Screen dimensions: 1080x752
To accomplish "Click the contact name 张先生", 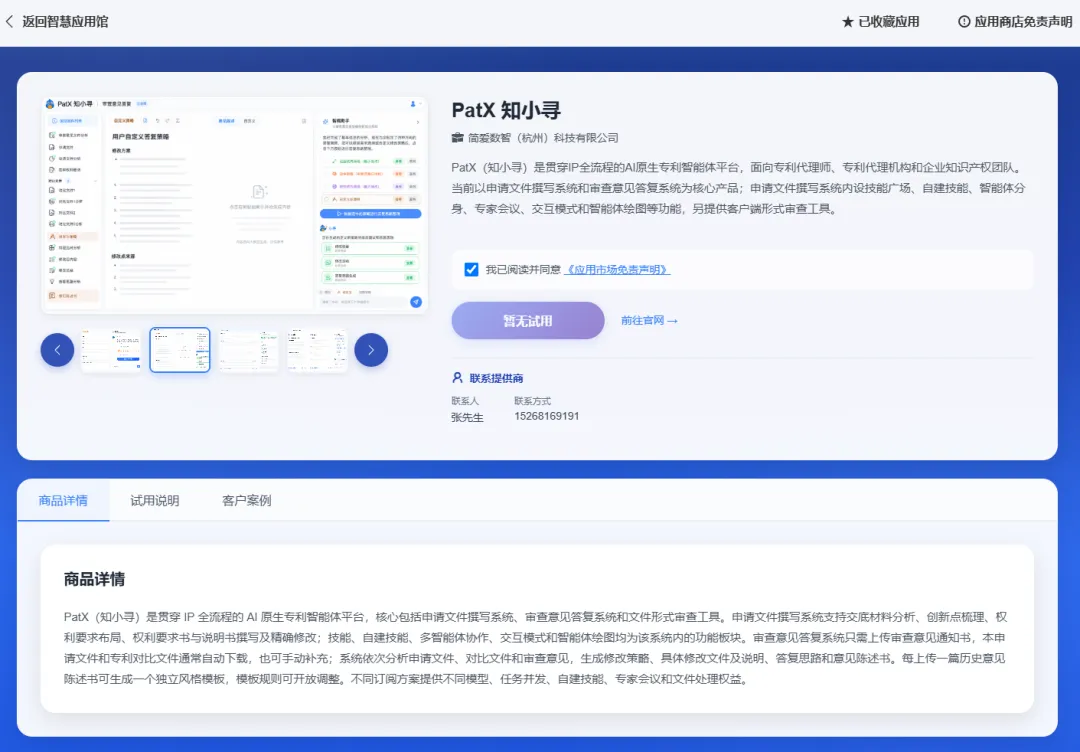I will click(468, 417).
